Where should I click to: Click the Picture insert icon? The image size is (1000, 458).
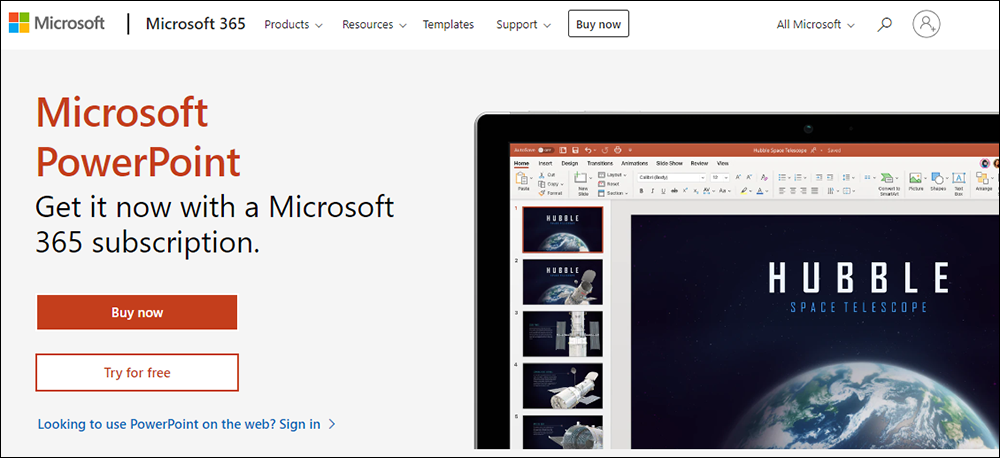pyautogui.click(x=915, y=177)
